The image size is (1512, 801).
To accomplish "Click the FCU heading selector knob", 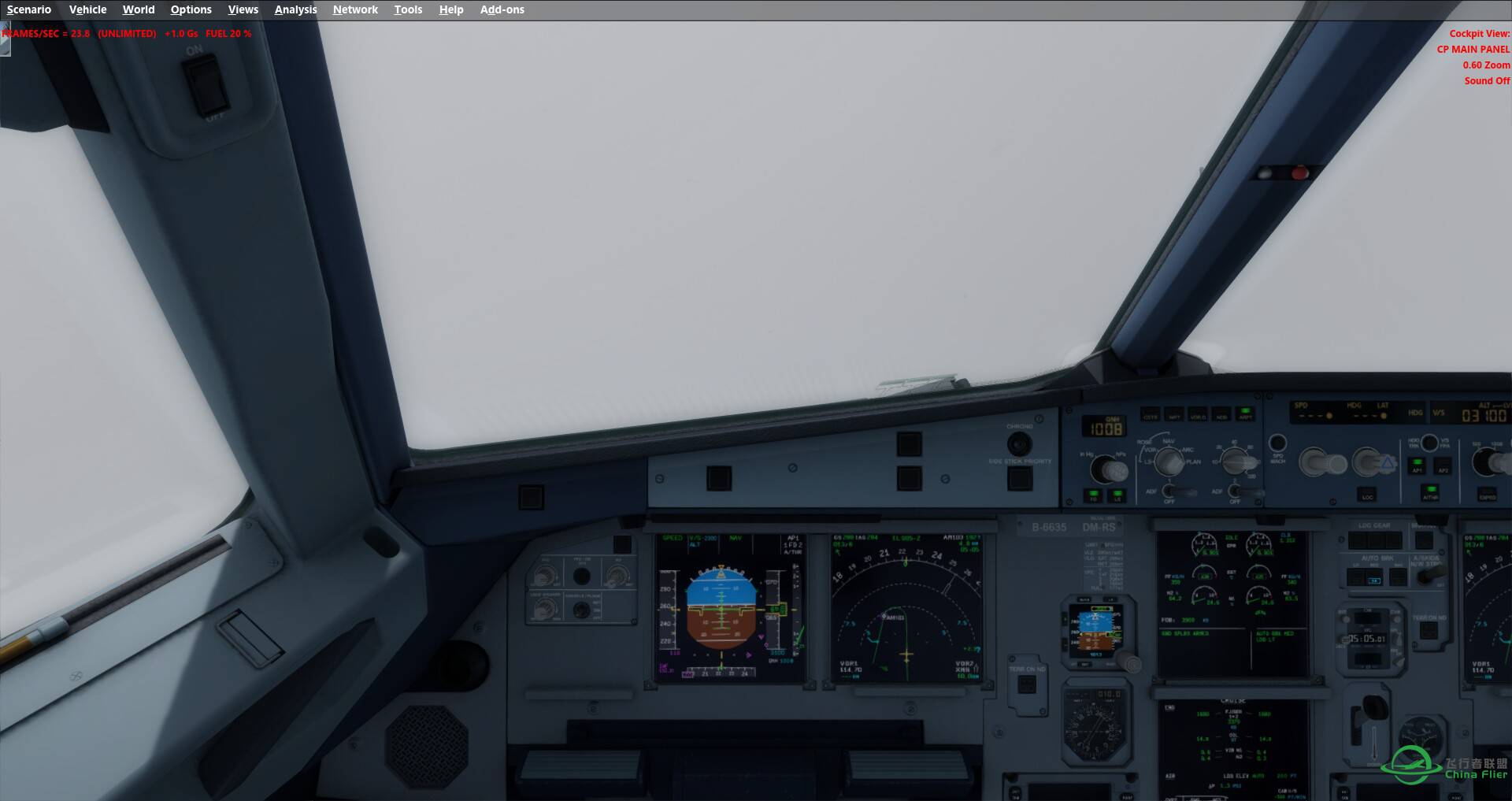I will (x=1374, y=462).
